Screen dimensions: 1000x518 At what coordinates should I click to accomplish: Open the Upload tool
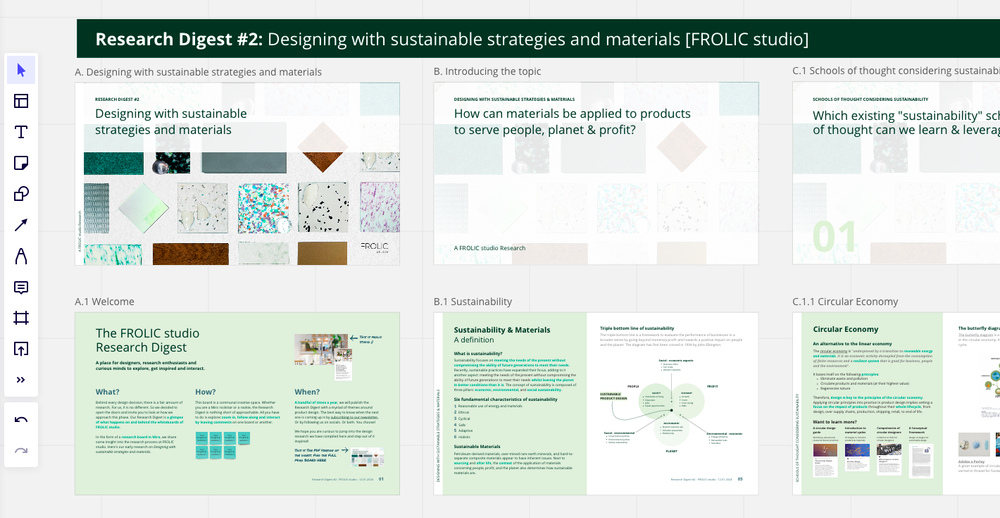(x=21, y=349)
